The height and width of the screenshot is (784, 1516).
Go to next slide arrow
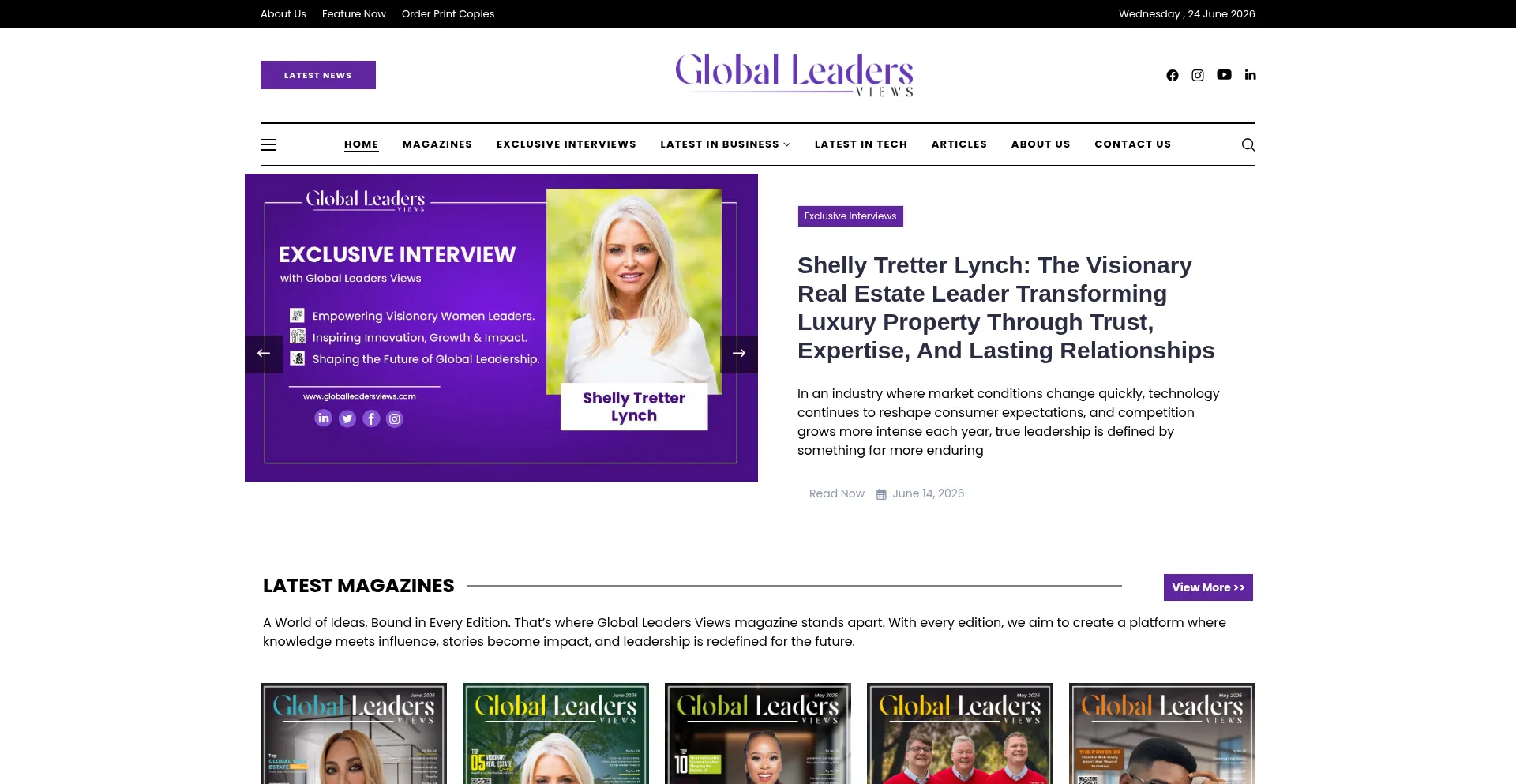[x=739, y=354]
